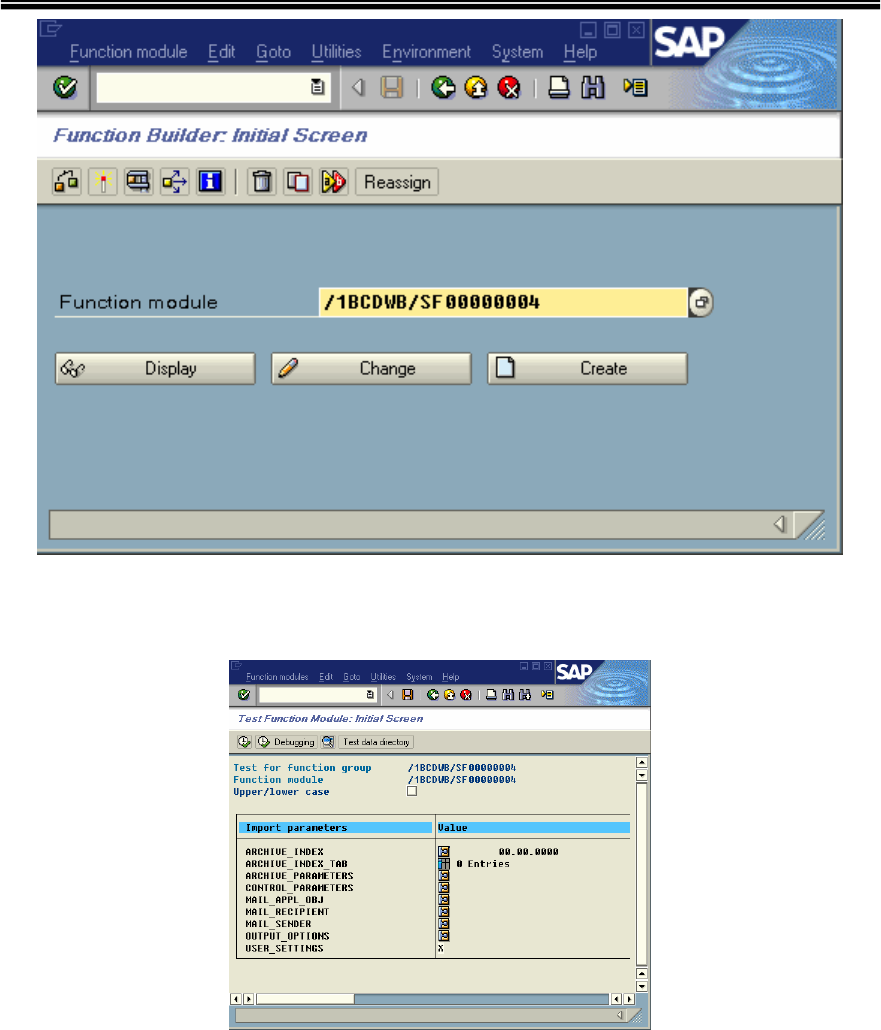The height and width of the screenshot is (1030, 881).
Task: Click the Save diskette icon in Function Builder toolbar
Action: [x=392, y=87]
